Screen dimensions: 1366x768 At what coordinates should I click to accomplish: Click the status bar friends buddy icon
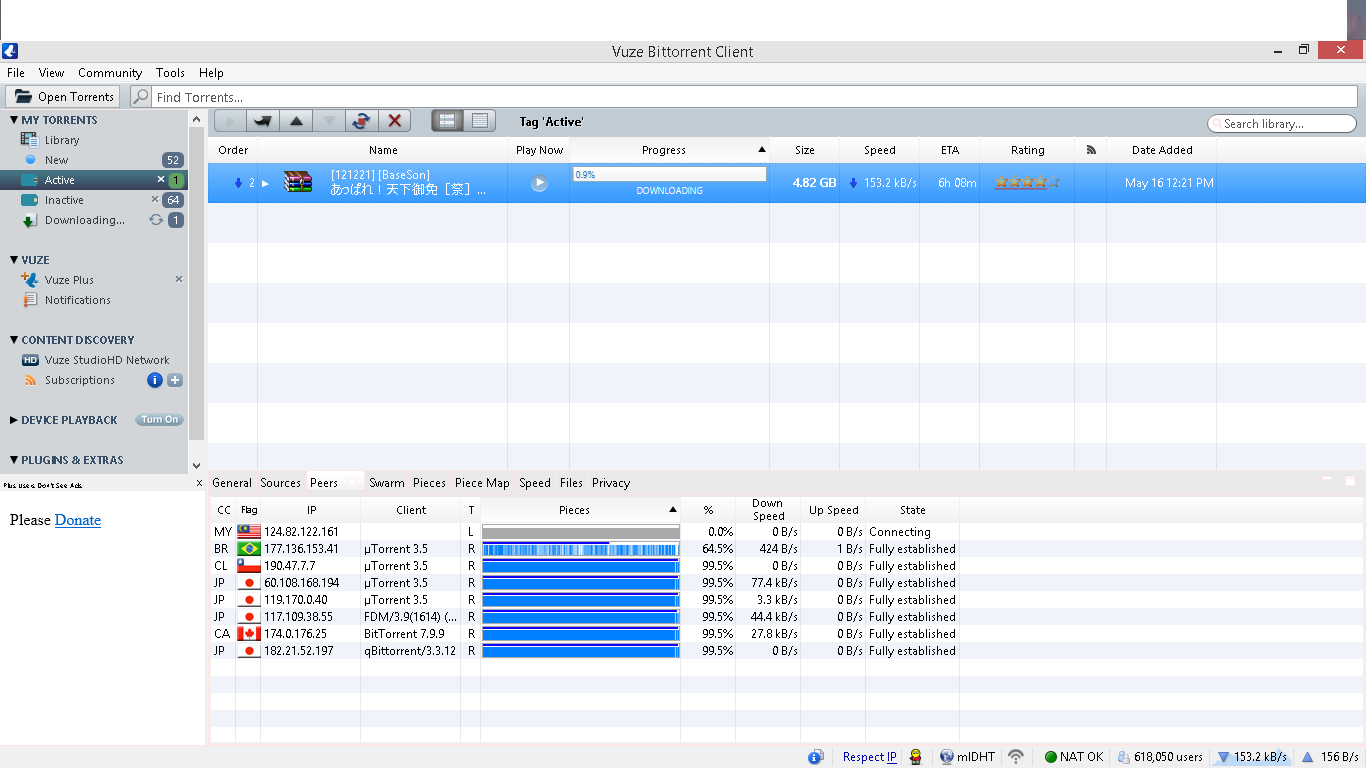(915, 757)
